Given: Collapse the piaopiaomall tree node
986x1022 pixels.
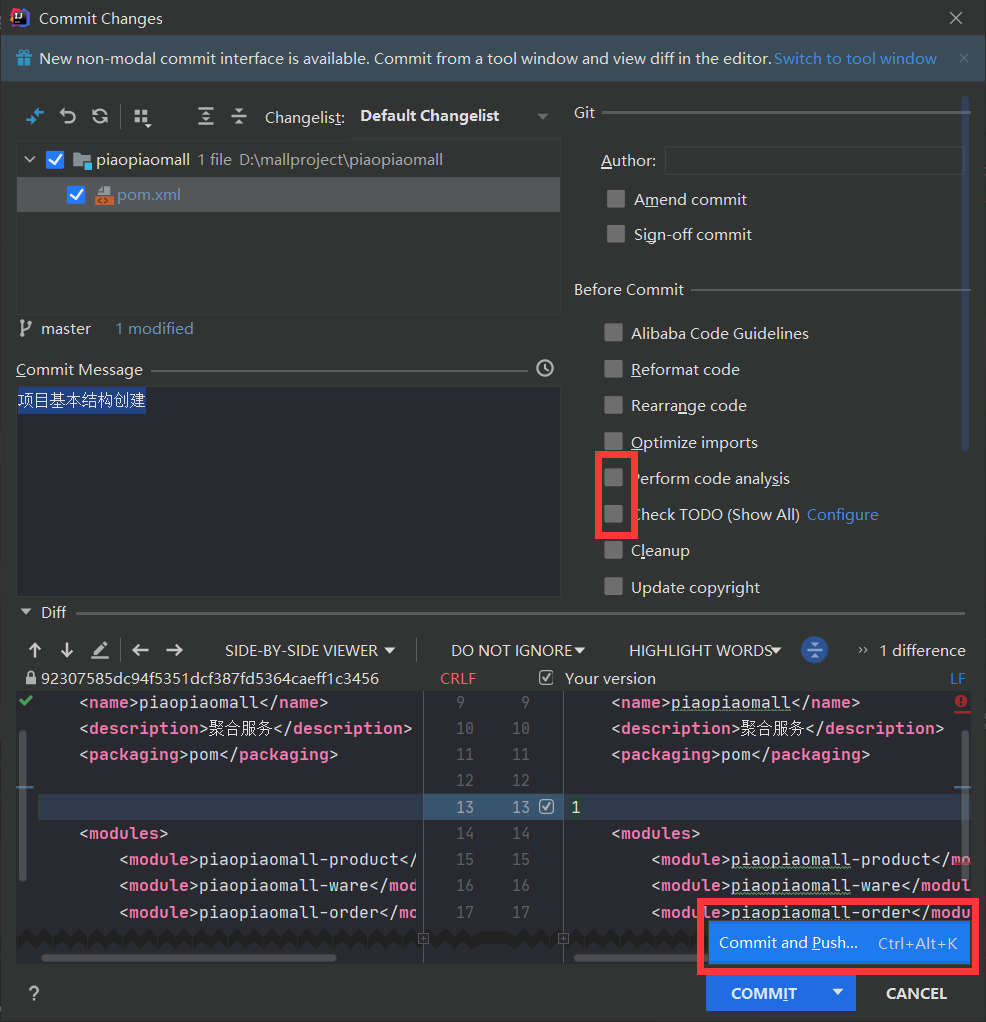Looking at the screenshot, I should click(x=30, y=159).
